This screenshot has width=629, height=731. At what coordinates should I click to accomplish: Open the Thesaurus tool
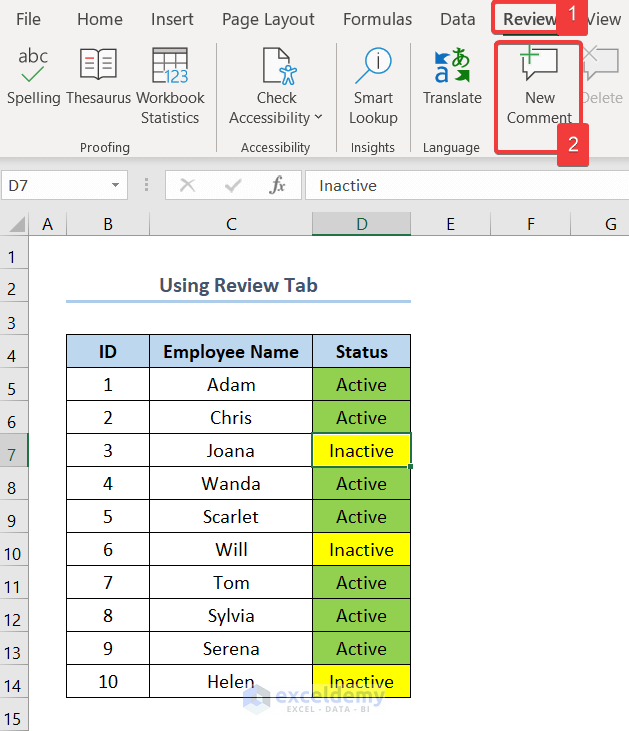pos(98,77)
